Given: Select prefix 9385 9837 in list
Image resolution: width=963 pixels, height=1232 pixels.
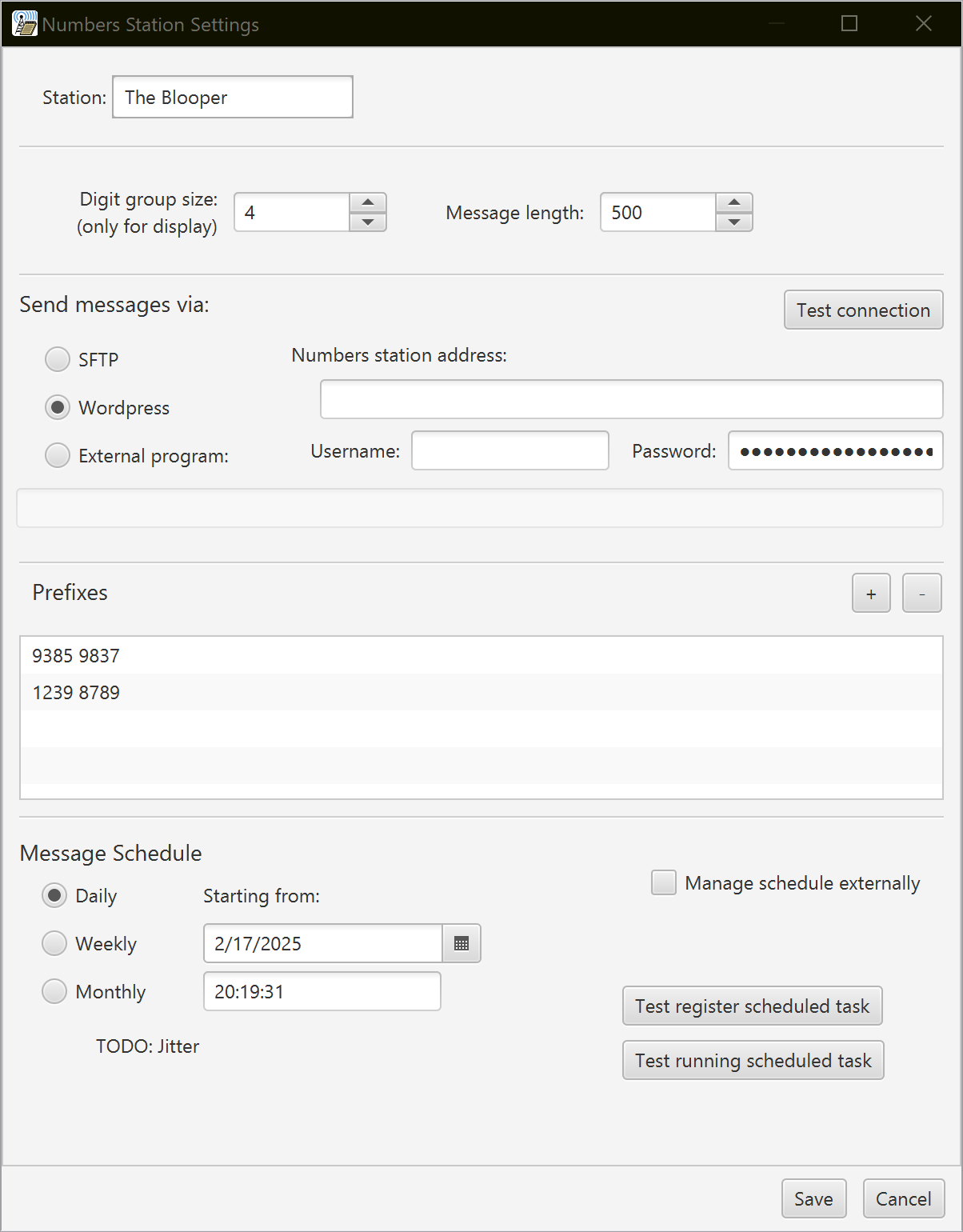Looking at the screenshot, I should 76,656.
